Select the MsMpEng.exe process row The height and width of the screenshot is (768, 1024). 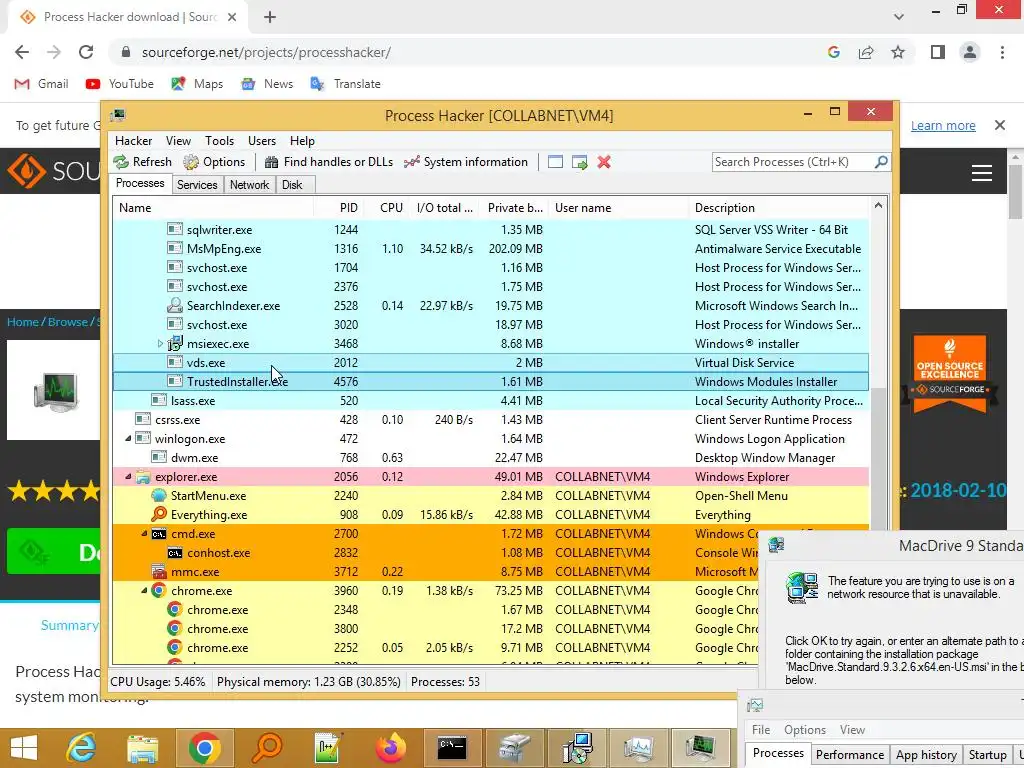(x=490, y=249)
